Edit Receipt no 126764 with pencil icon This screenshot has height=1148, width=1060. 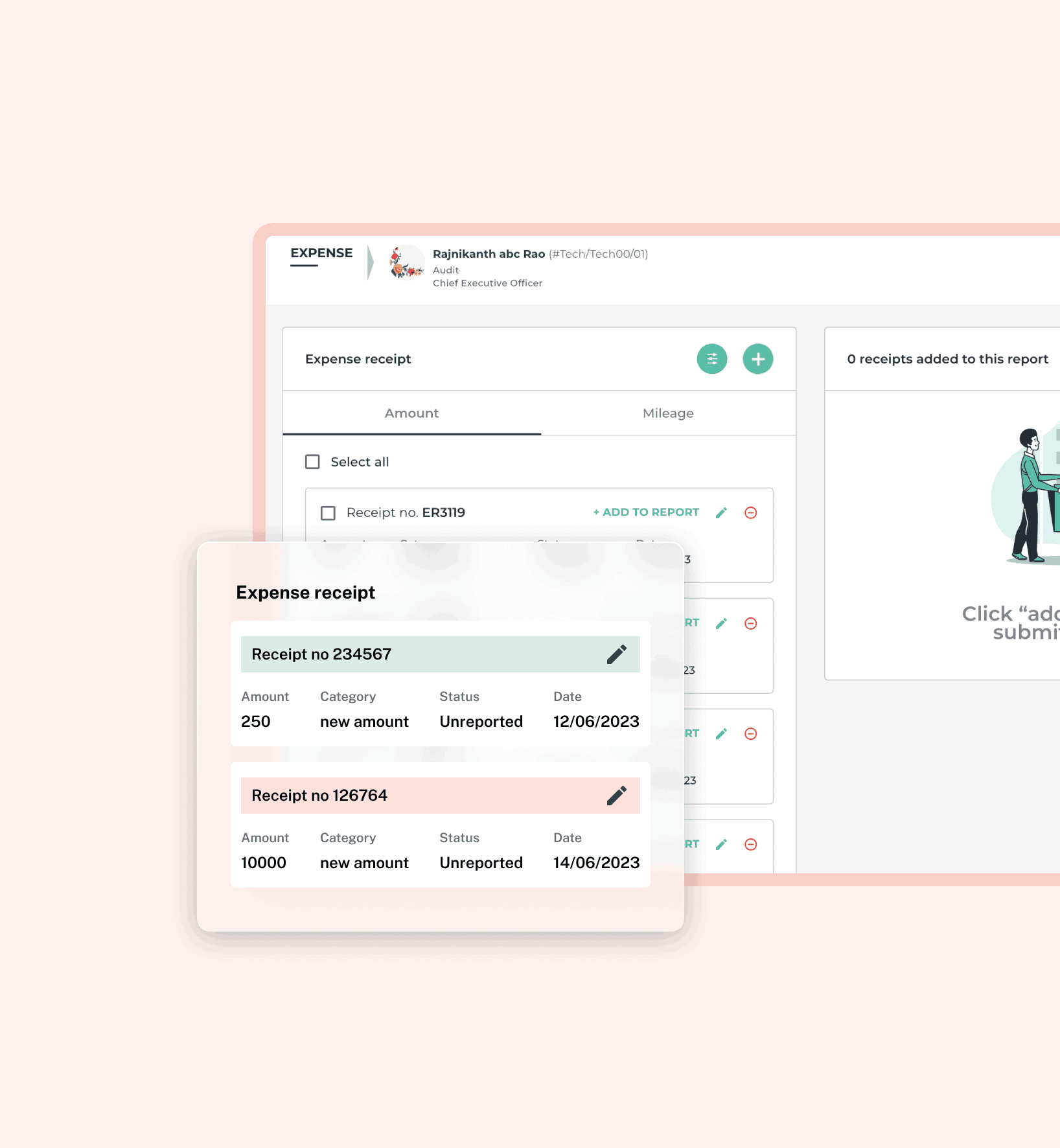616,796
